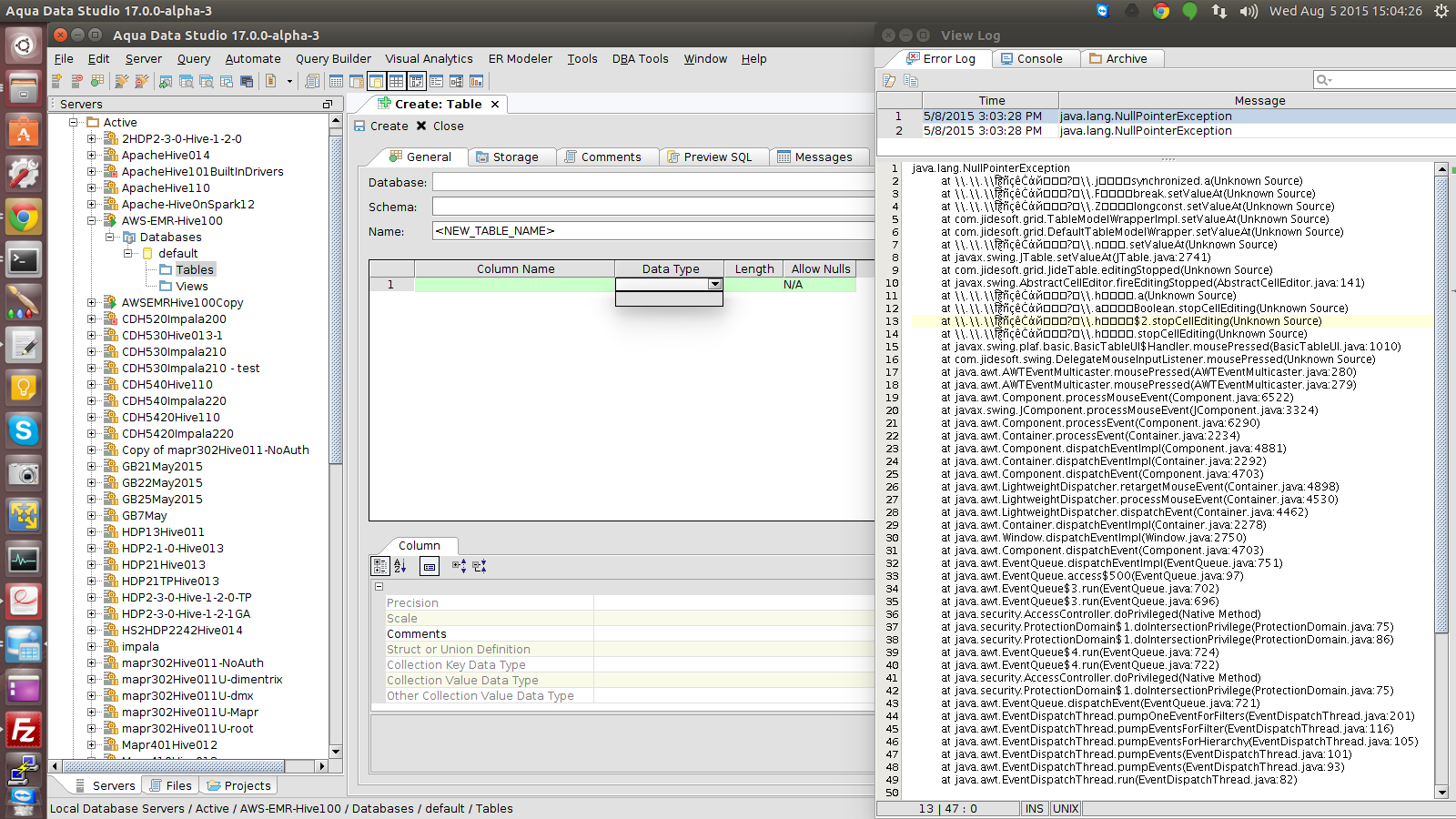Click the Column Name header
Image resolution: width=1456 pixels, height=819 pixels.
[x=515, y=269]
